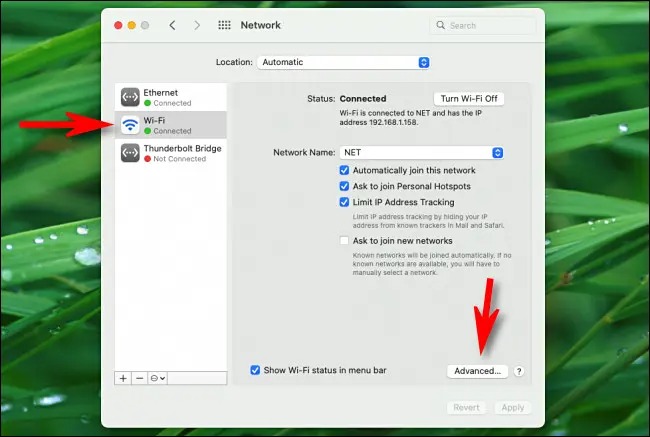Expand the Network Name NET dropdown
The image size is (650, 437).
(421, 153)
